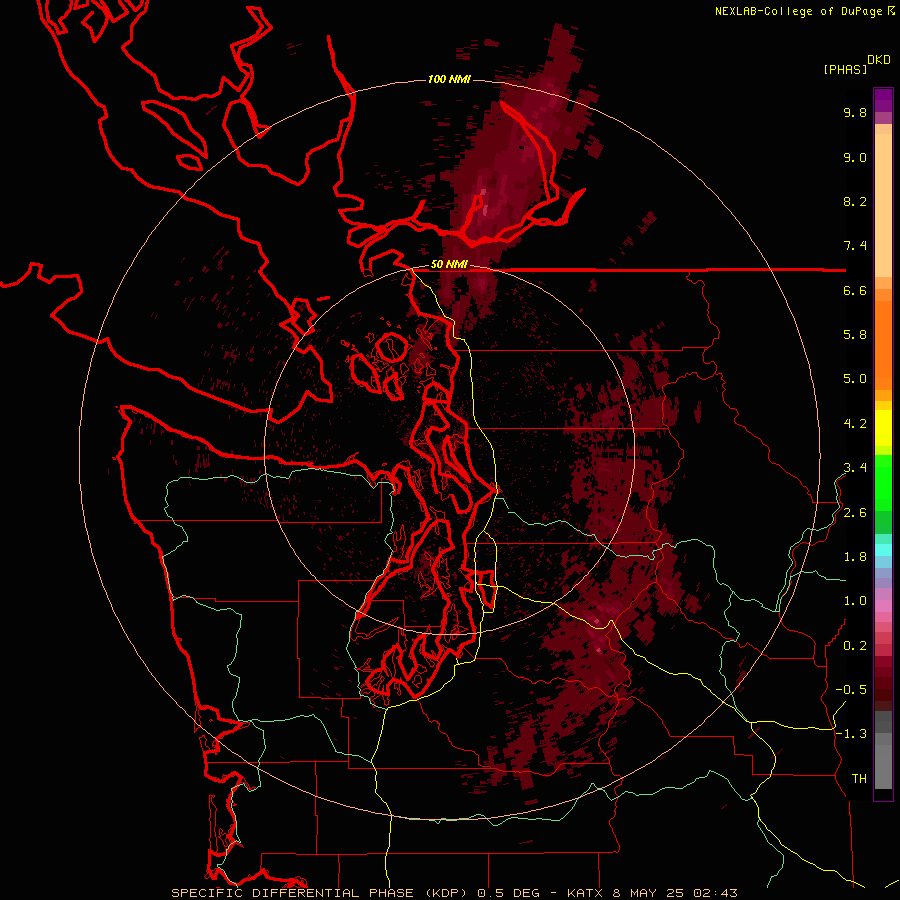The height and width of the screenshot is (900, 900).
Task: Click the DKD product label
Action: (879, 60)
